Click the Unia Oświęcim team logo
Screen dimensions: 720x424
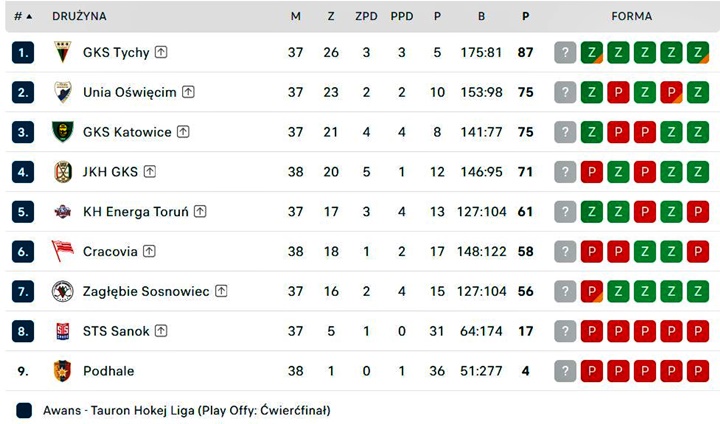pos(62,92)
